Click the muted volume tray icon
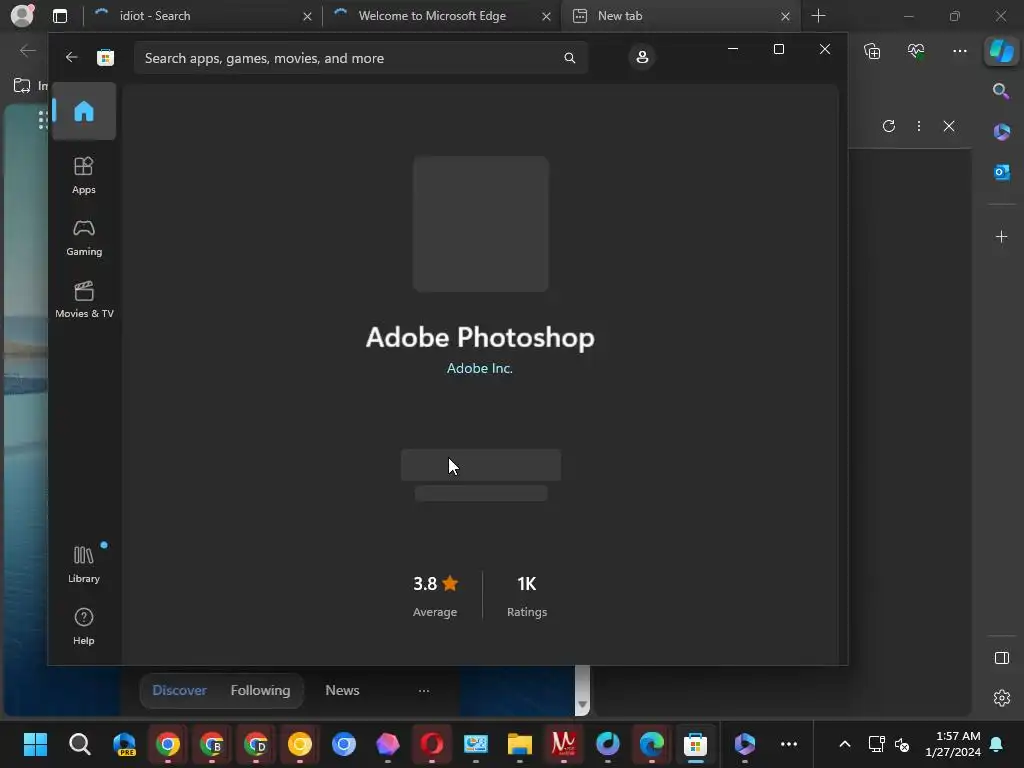This screenshot has width=1024, height=768. (x=902, y=744)
